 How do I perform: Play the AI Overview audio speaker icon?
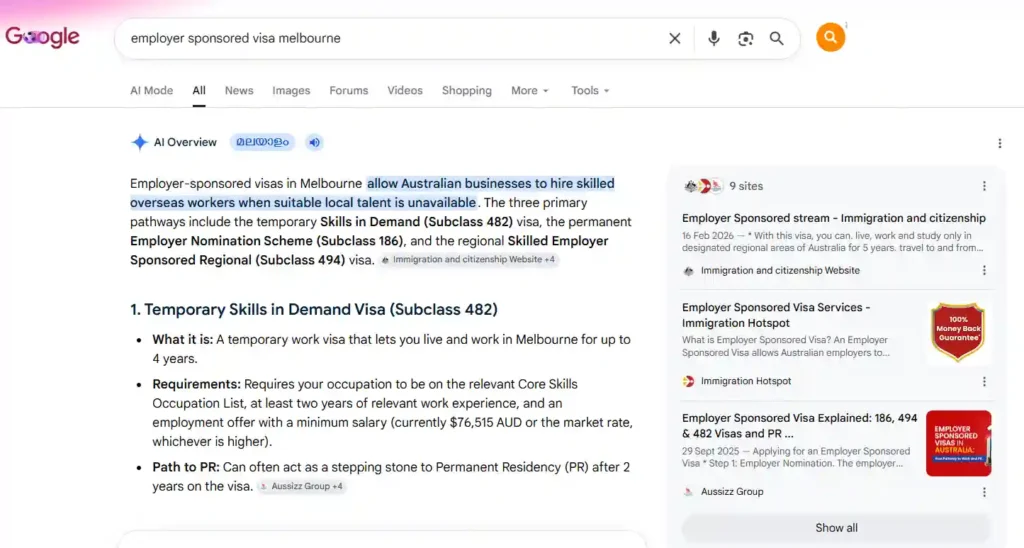(314, 142)
